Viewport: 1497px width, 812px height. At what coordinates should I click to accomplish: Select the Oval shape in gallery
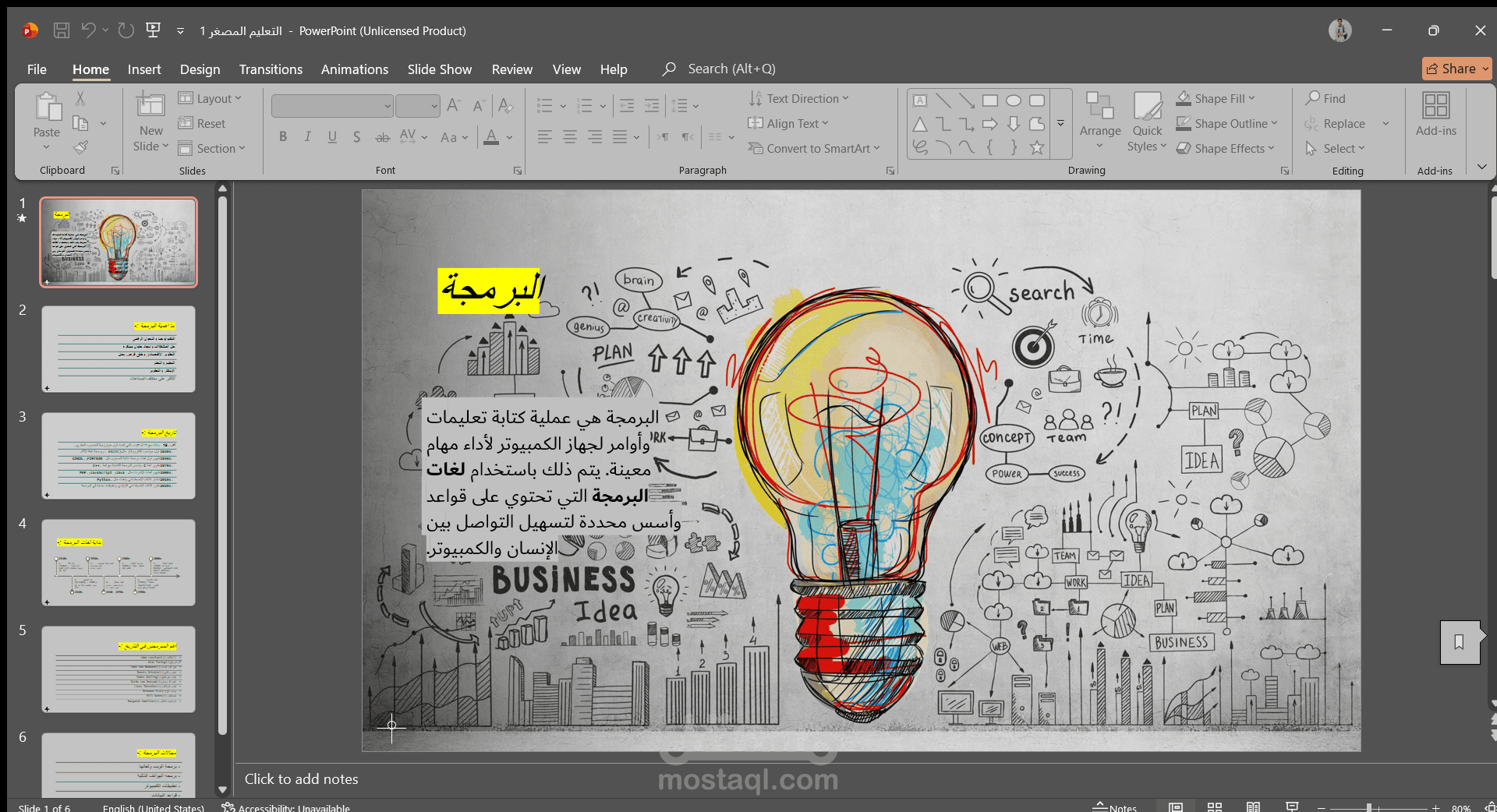coord(1014,101)
